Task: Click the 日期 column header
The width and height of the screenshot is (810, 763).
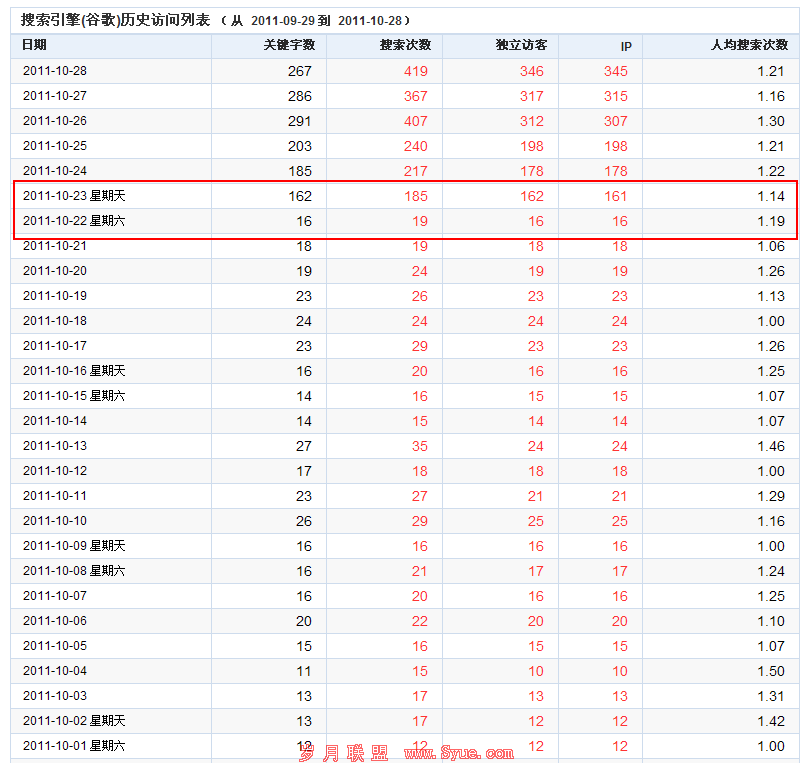Action: coord(35,45)
